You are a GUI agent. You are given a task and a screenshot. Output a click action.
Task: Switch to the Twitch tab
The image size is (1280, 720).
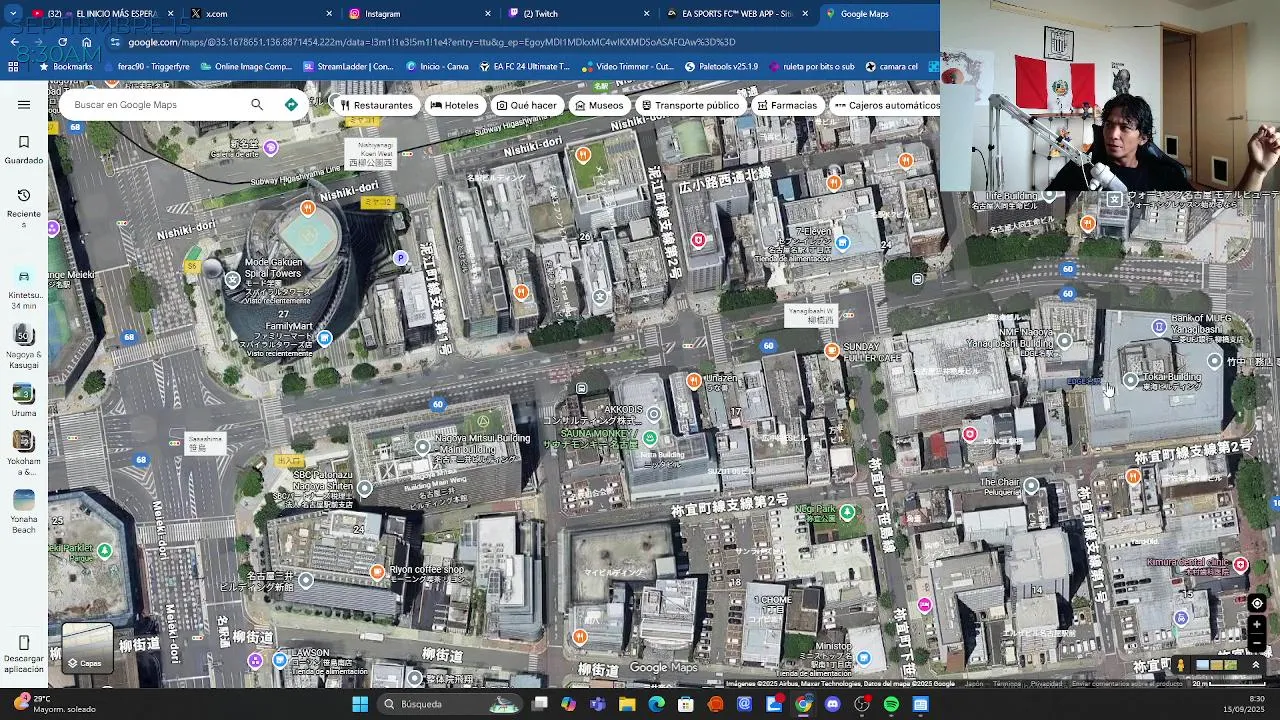click(x=579, y=14)
